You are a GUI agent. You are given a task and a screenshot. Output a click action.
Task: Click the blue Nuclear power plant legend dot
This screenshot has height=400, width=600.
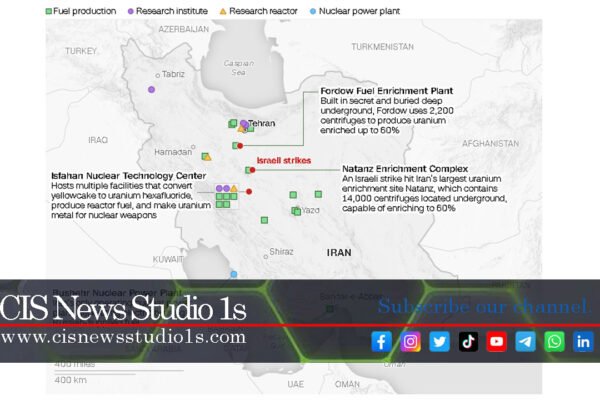[x=313, y=11]
